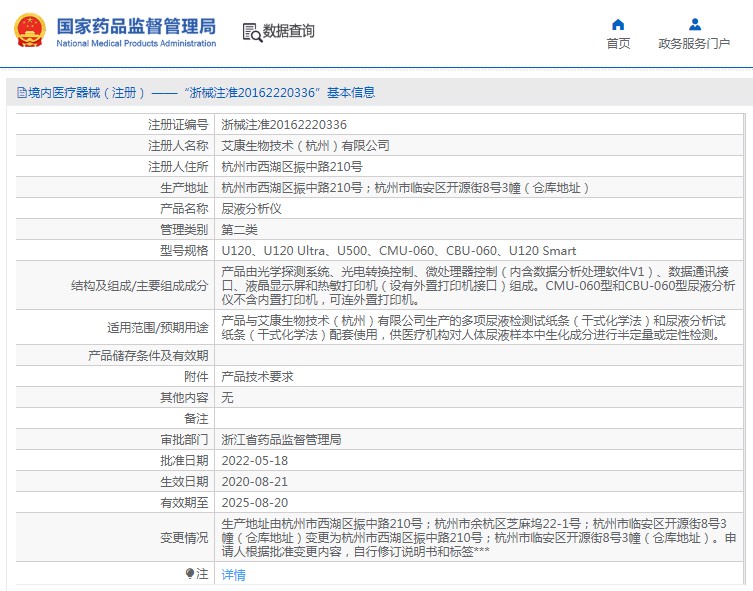The image size is (753, 591).
Task: Select registrant name 艾康生物技术(杭州)有限公司
Action: point(305,145)
